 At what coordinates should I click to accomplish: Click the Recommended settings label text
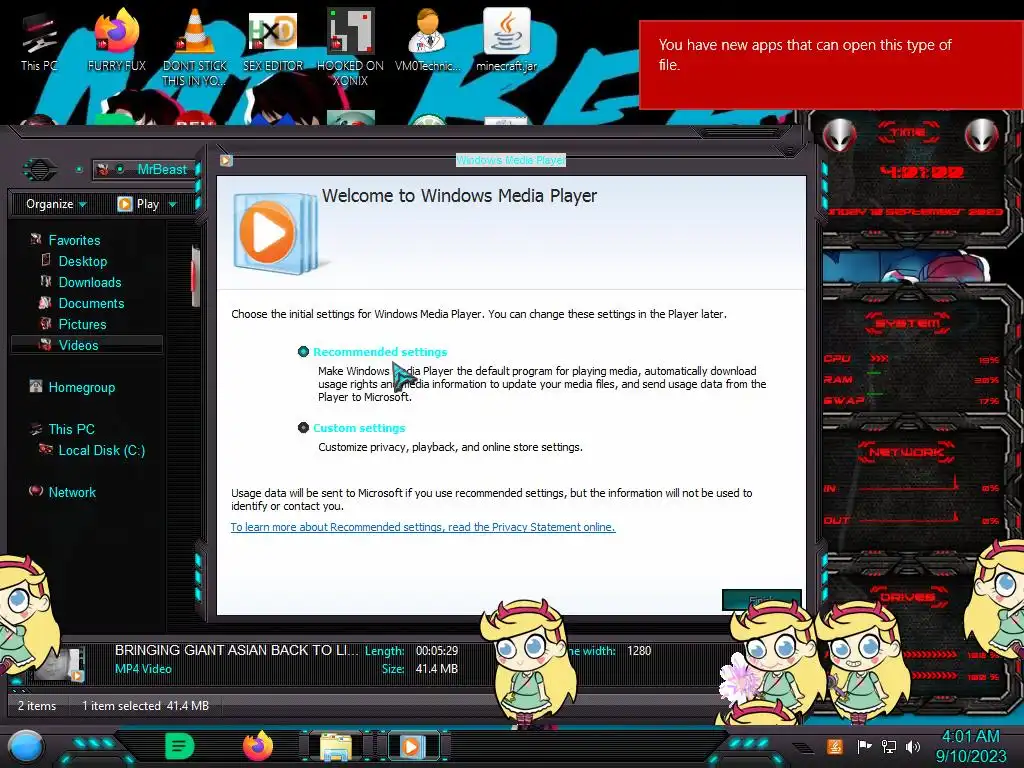(x=380, y=351)
